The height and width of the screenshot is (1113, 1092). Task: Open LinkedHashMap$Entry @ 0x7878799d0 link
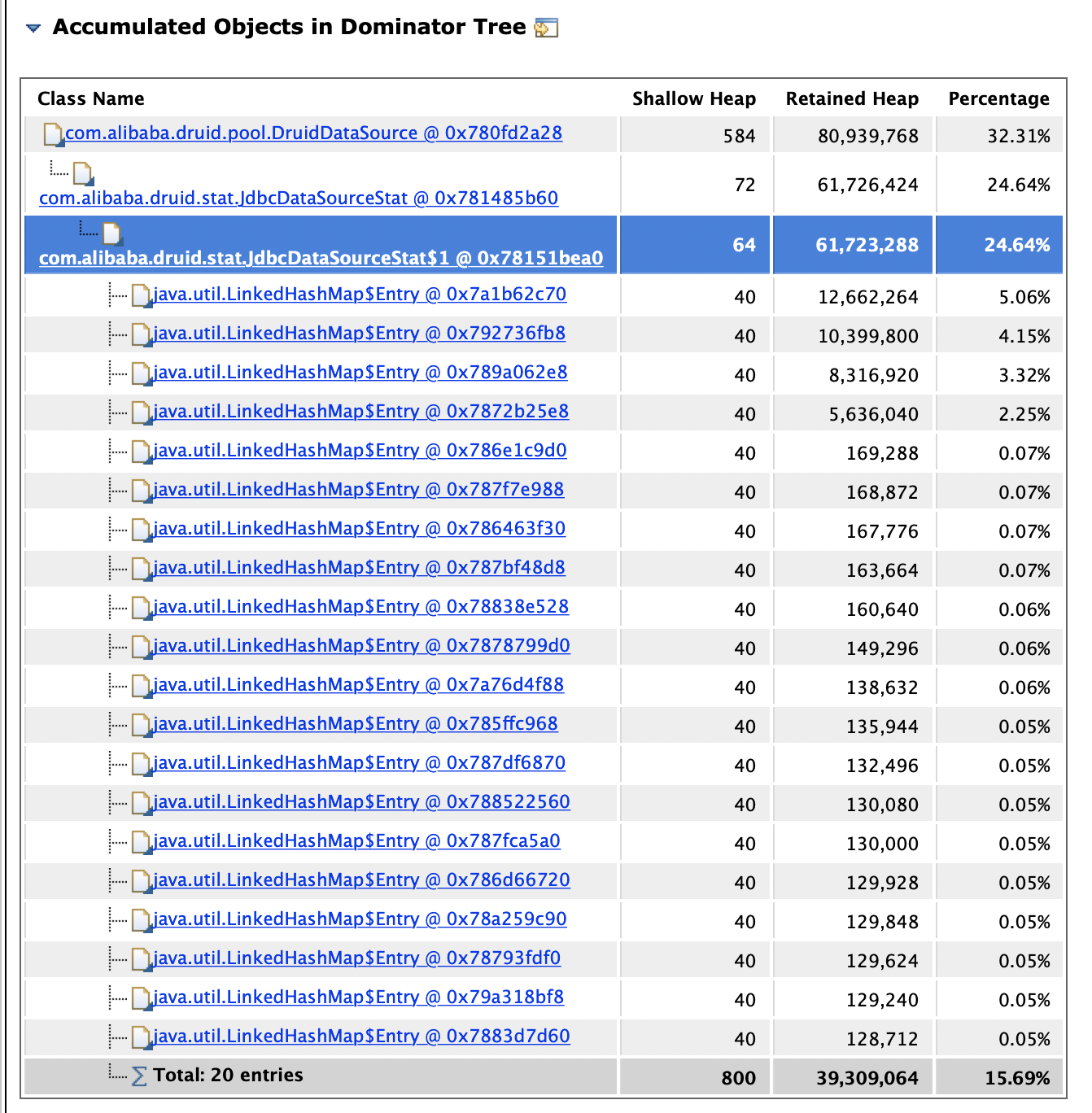(361, 645)
